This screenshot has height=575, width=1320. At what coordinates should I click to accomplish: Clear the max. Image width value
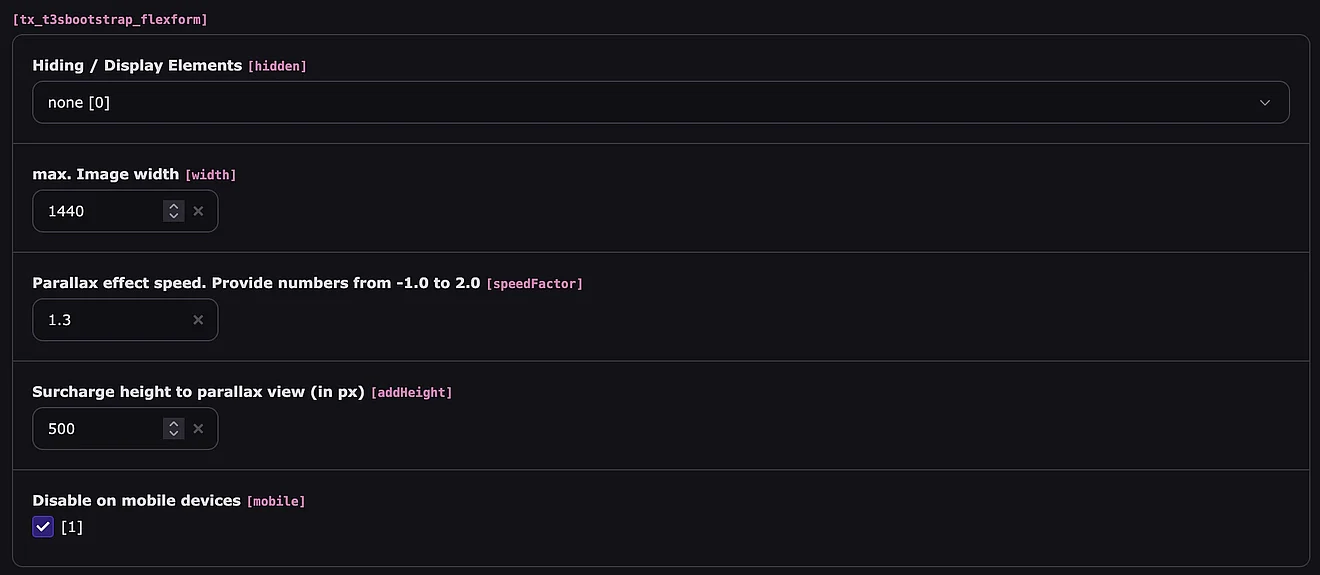[198, 211]
